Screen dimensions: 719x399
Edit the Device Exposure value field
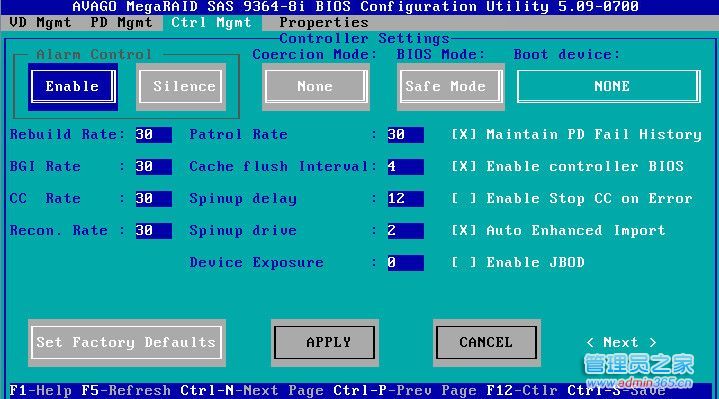click(x=405, y=263)
